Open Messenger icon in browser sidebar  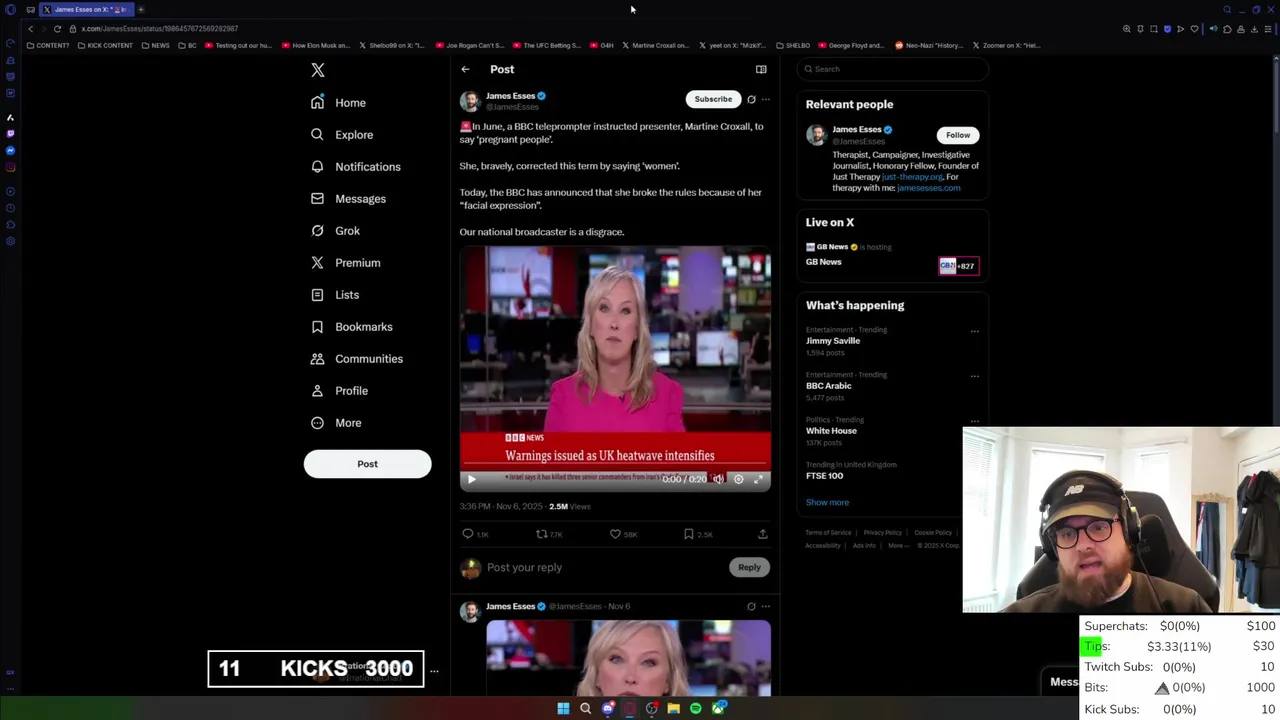(10, 150)
